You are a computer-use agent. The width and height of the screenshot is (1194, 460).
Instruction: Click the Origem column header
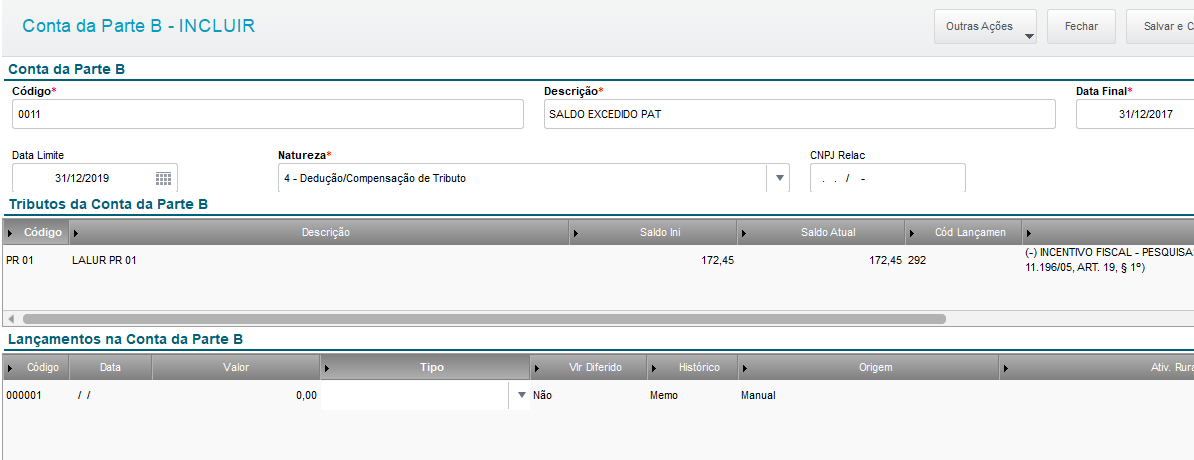click(869, 367)
